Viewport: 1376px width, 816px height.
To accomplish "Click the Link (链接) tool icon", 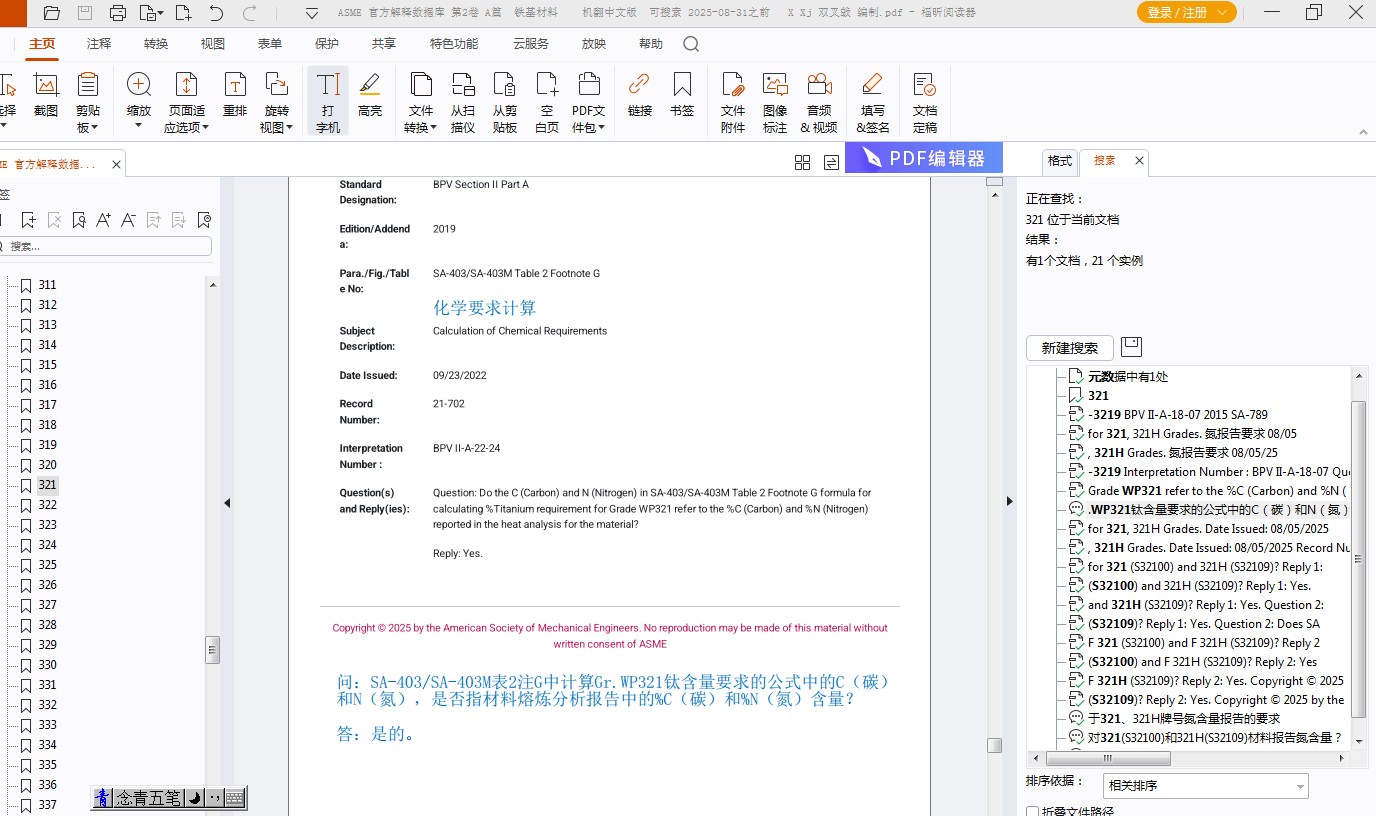I will pyautogui.click(x=639, y=96).
